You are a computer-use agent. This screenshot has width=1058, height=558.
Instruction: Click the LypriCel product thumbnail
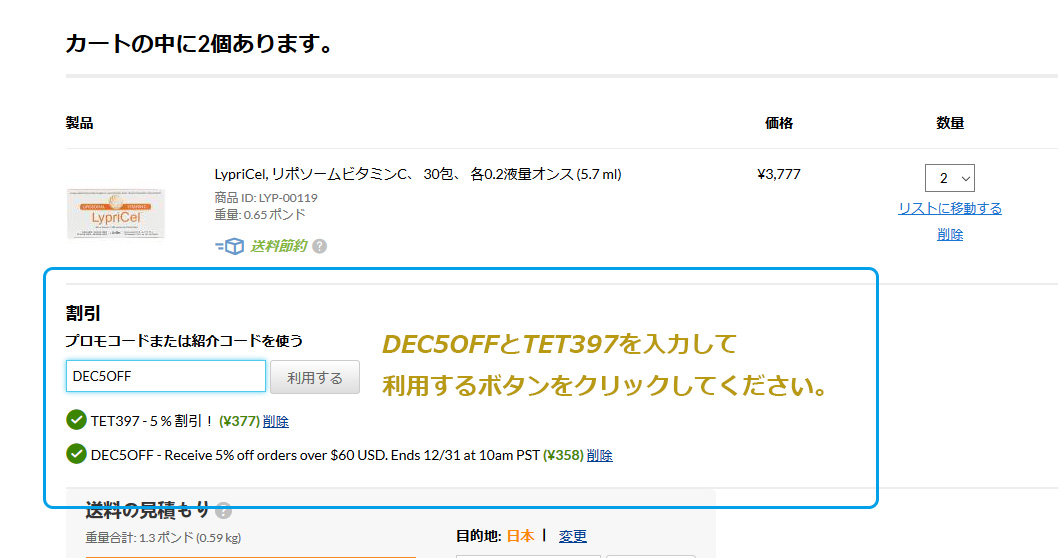coord(116,214)
